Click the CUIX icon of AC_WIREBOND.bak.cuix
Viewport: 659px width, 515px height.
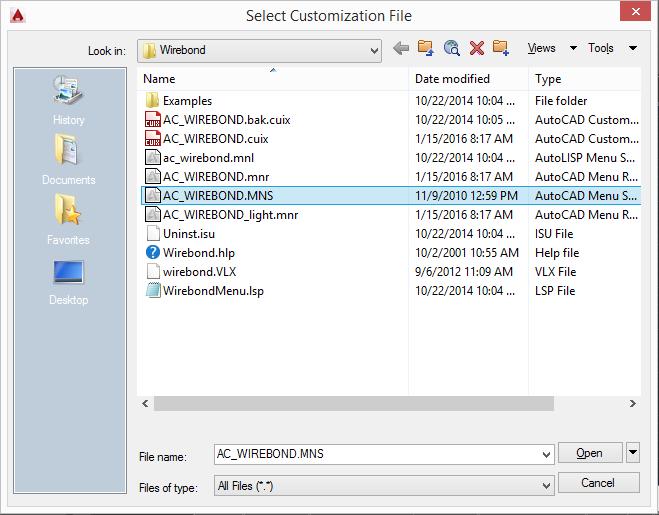click(153, 119)
